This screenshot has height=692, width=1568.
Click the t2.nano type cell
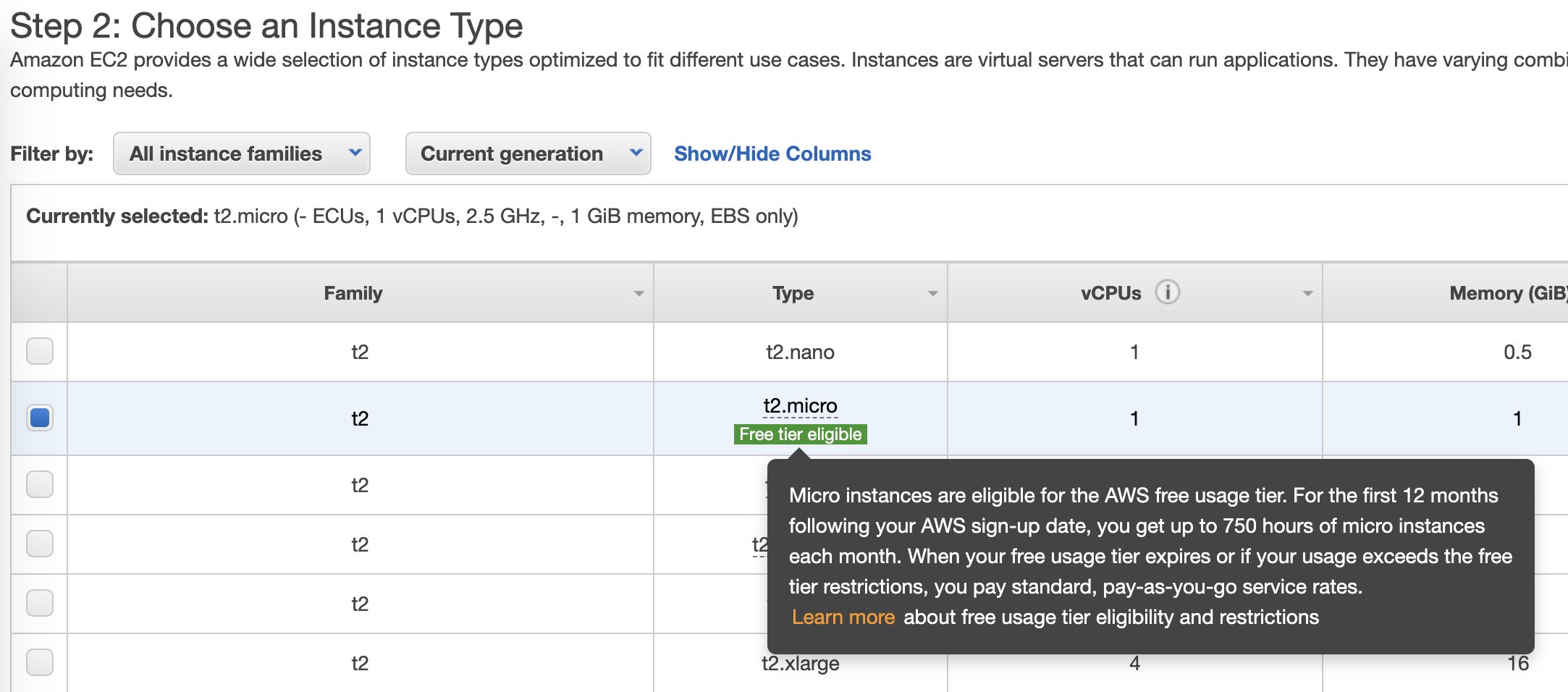pos(800,353)
